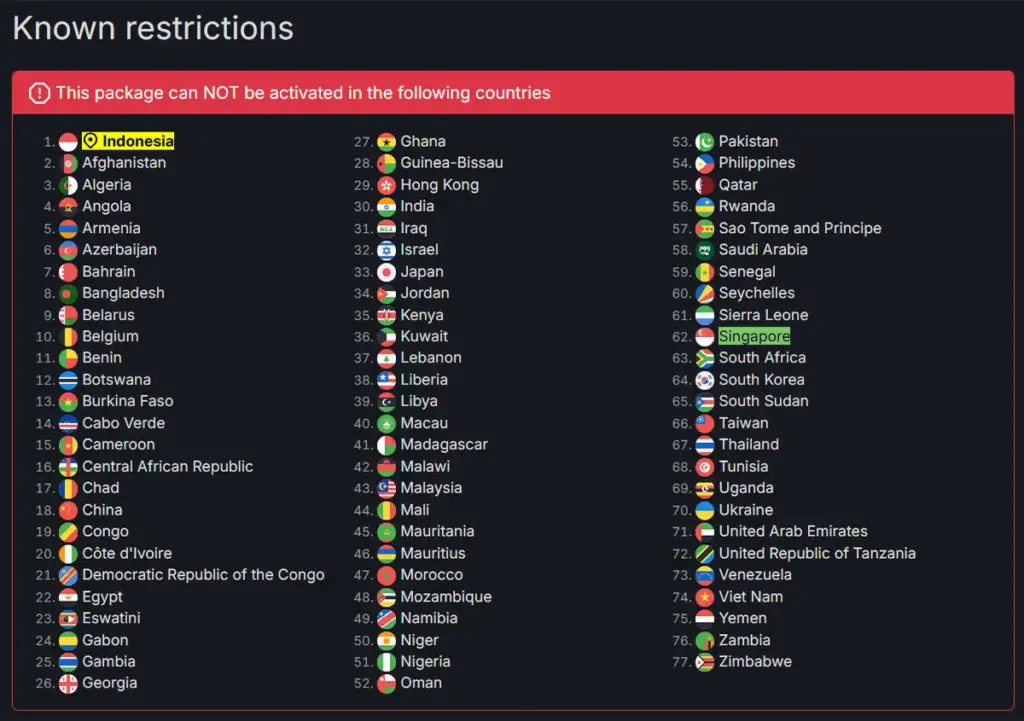Click the Georgia flag icon
The height and width of the screenshot is (721, 1024).
point(68,684)
